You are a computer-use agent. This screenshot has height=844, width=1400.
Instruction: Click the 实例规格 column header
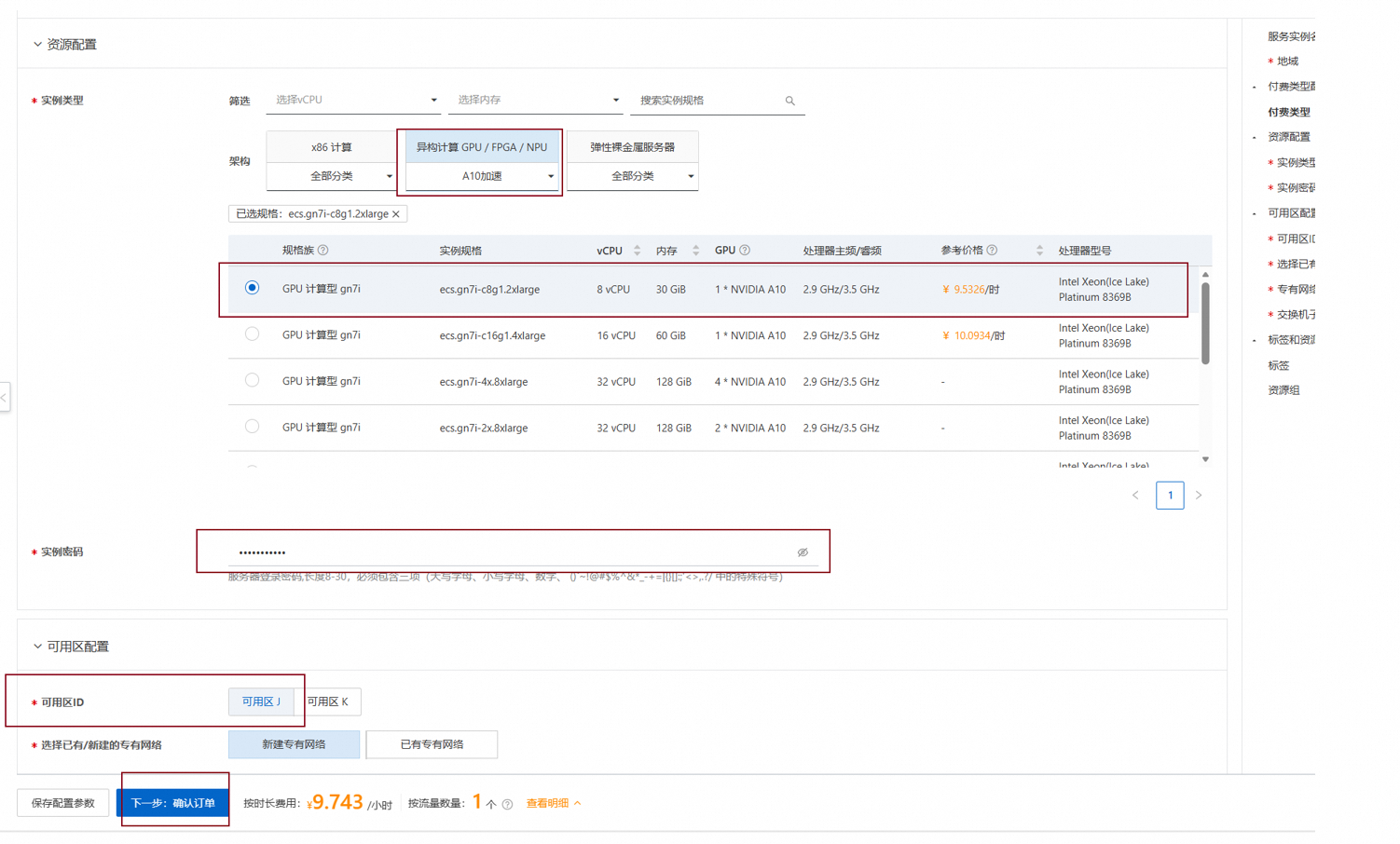pyautogui.click(x=460, y=251)
